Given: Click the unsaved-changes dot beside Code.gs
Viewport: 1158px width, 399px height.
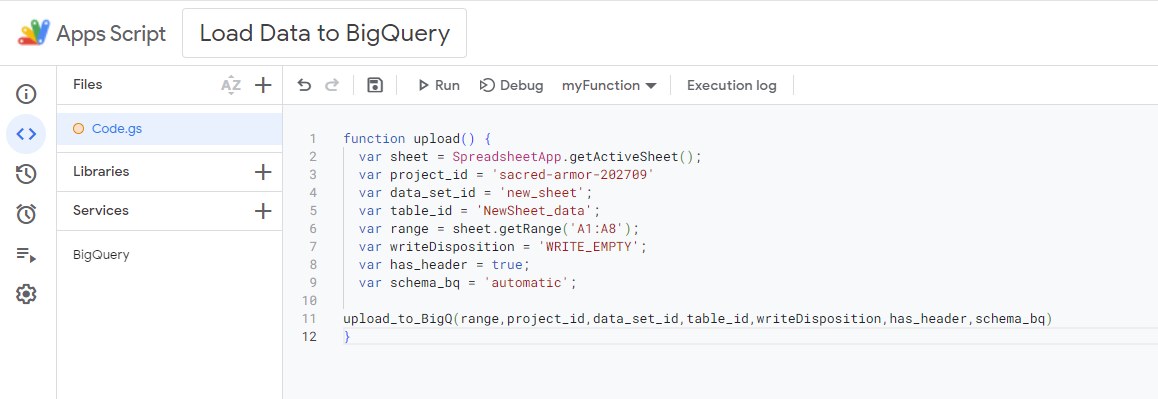Looking at the screenshot, I should click(78, 129).
